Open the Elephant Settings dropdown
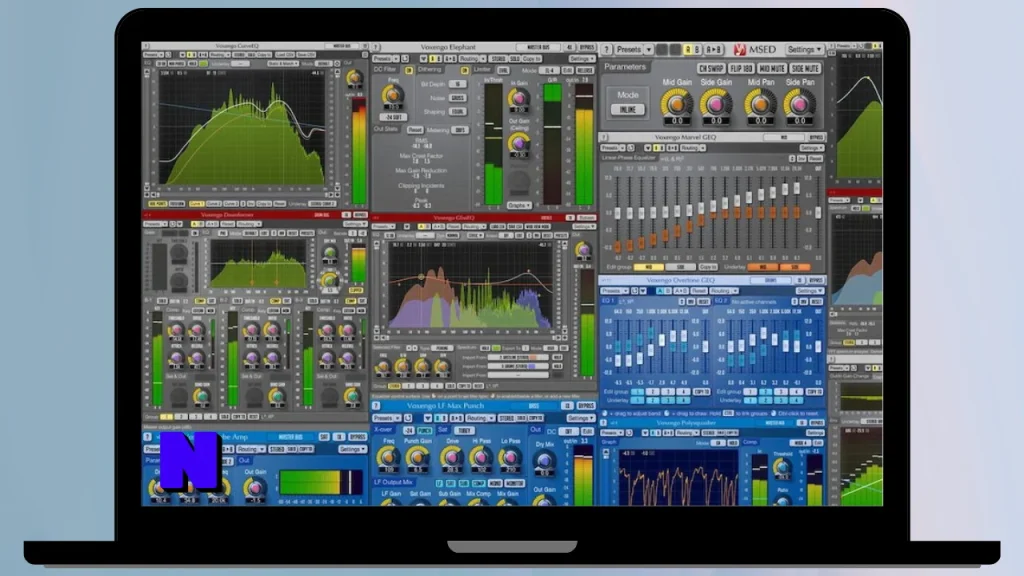The image size is (1024, 576). pos(581,59)
